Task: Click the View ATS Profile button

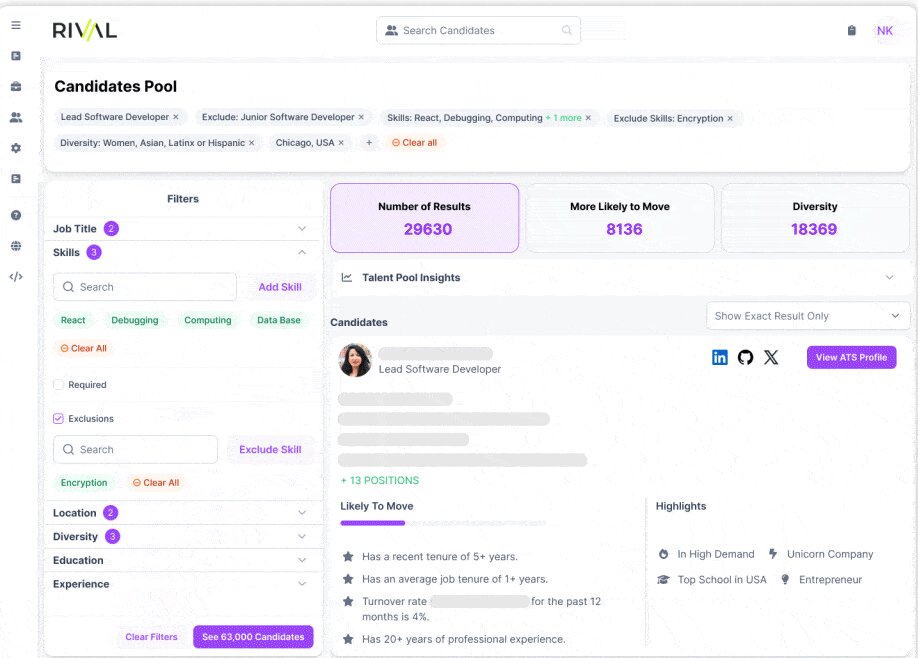Action: point(851,357)
